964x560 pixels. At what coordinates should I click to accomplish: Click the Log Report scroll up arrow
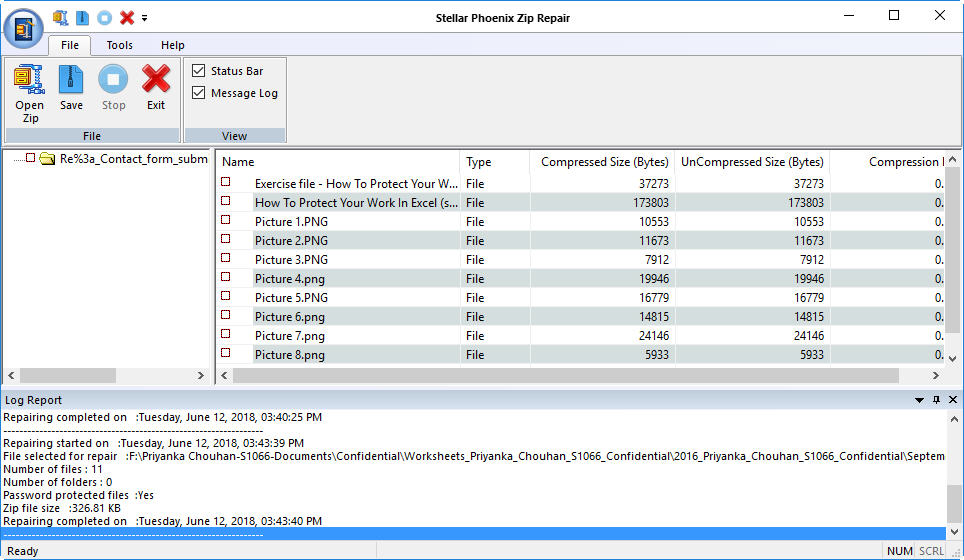pos(954,419)
